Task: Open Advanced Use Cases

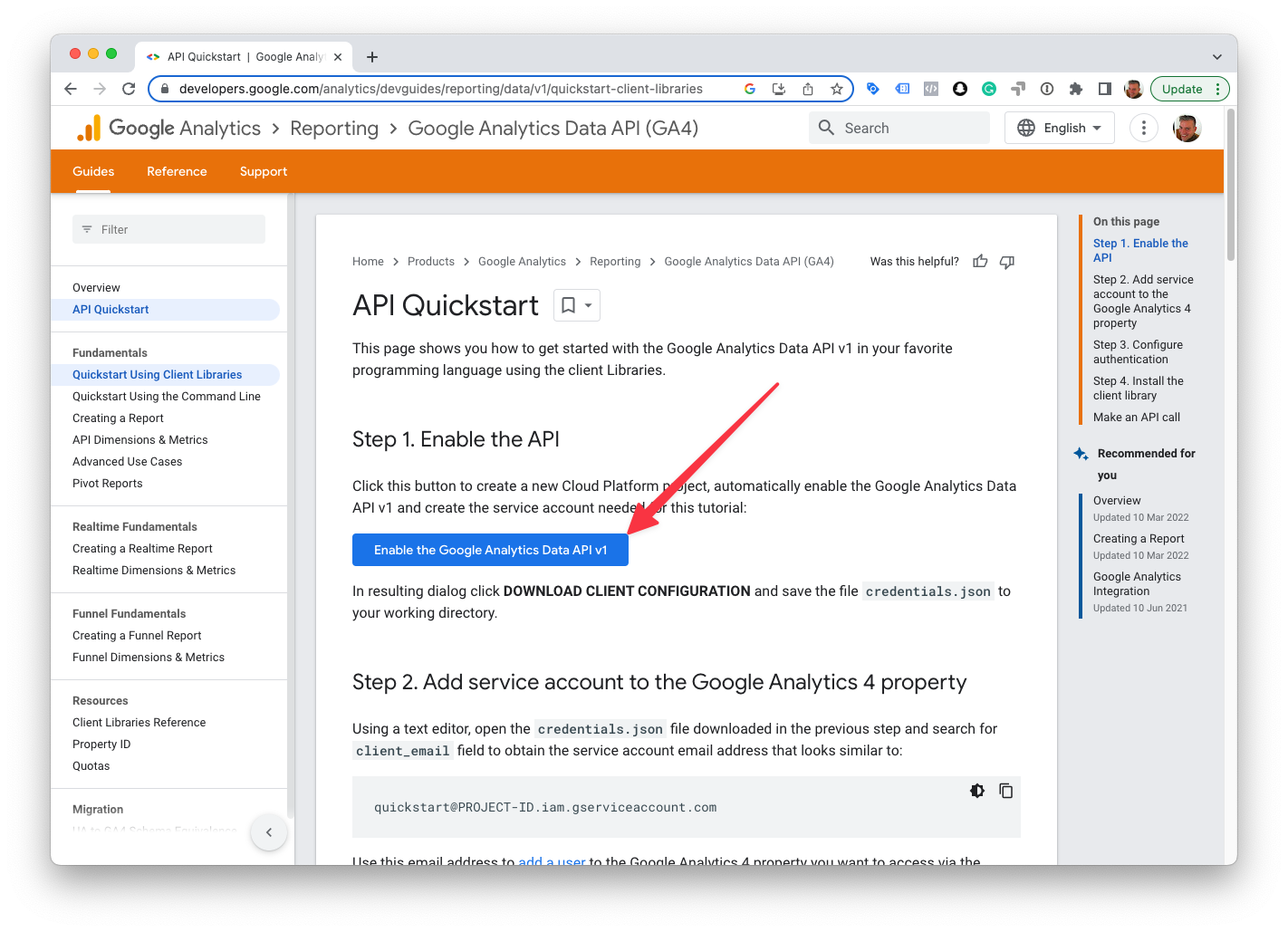Action: tap(128, 461)
